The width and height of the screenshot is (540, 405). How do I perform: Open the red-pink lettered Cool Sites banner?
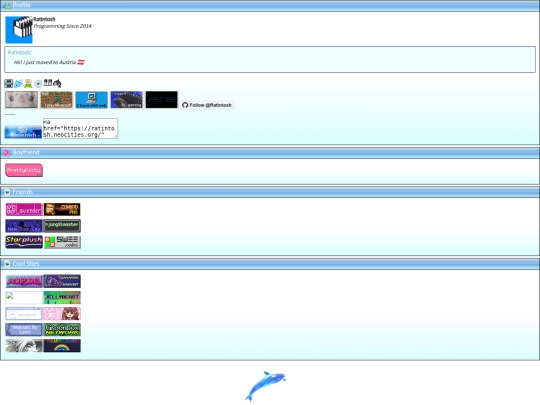(24, 281)
